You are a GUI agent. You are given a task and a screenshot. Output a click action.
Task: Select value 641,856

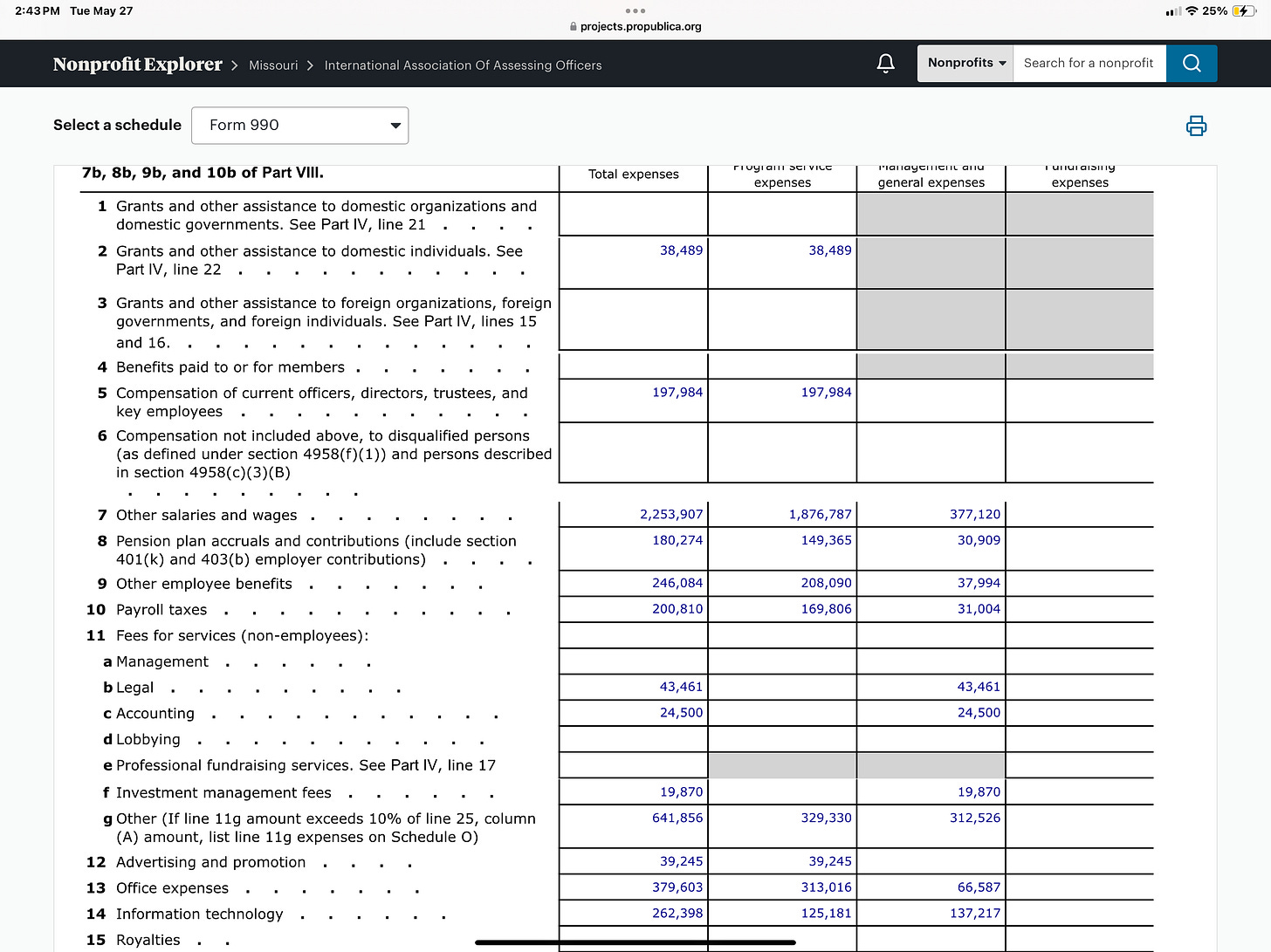(677, 818)
